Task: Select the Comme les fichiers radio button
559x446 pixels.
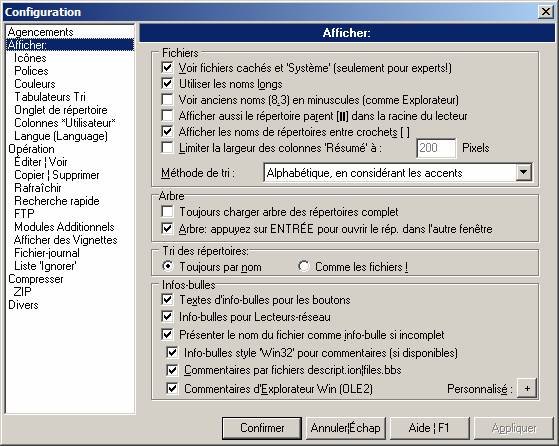Action: tap(303, 266)
